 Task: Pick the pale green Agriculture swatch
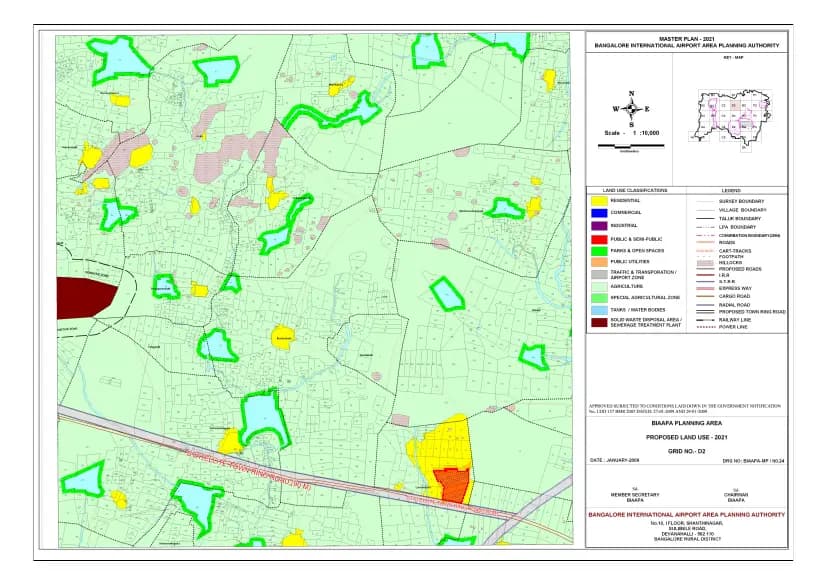pyautogui.click(x=599, y=286)
